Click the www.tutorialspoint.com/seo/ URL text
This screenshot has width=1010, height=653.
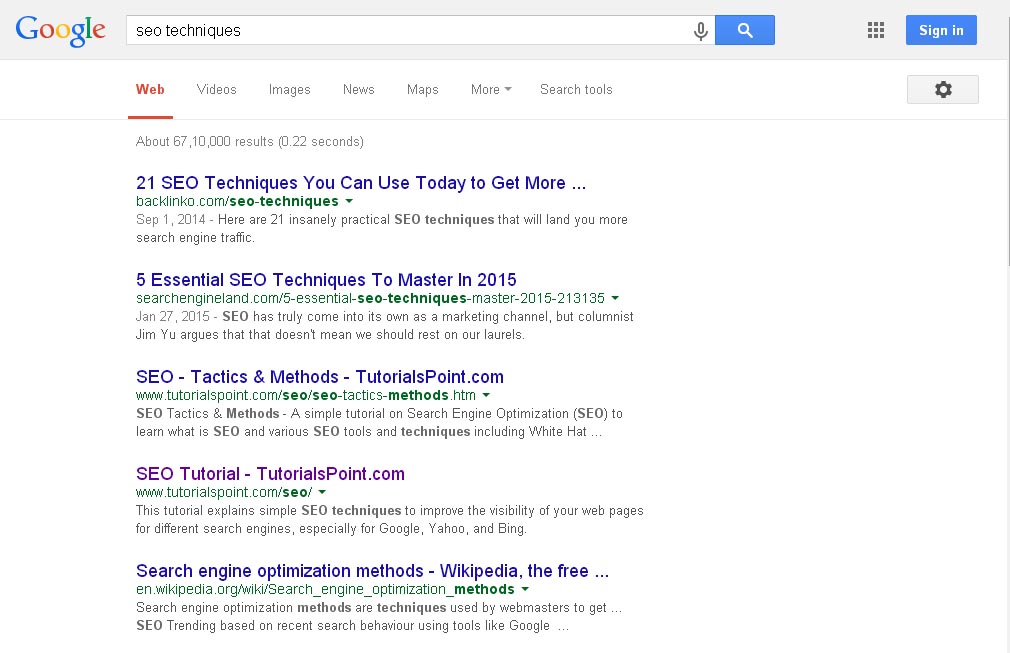[x=224, y=492]
